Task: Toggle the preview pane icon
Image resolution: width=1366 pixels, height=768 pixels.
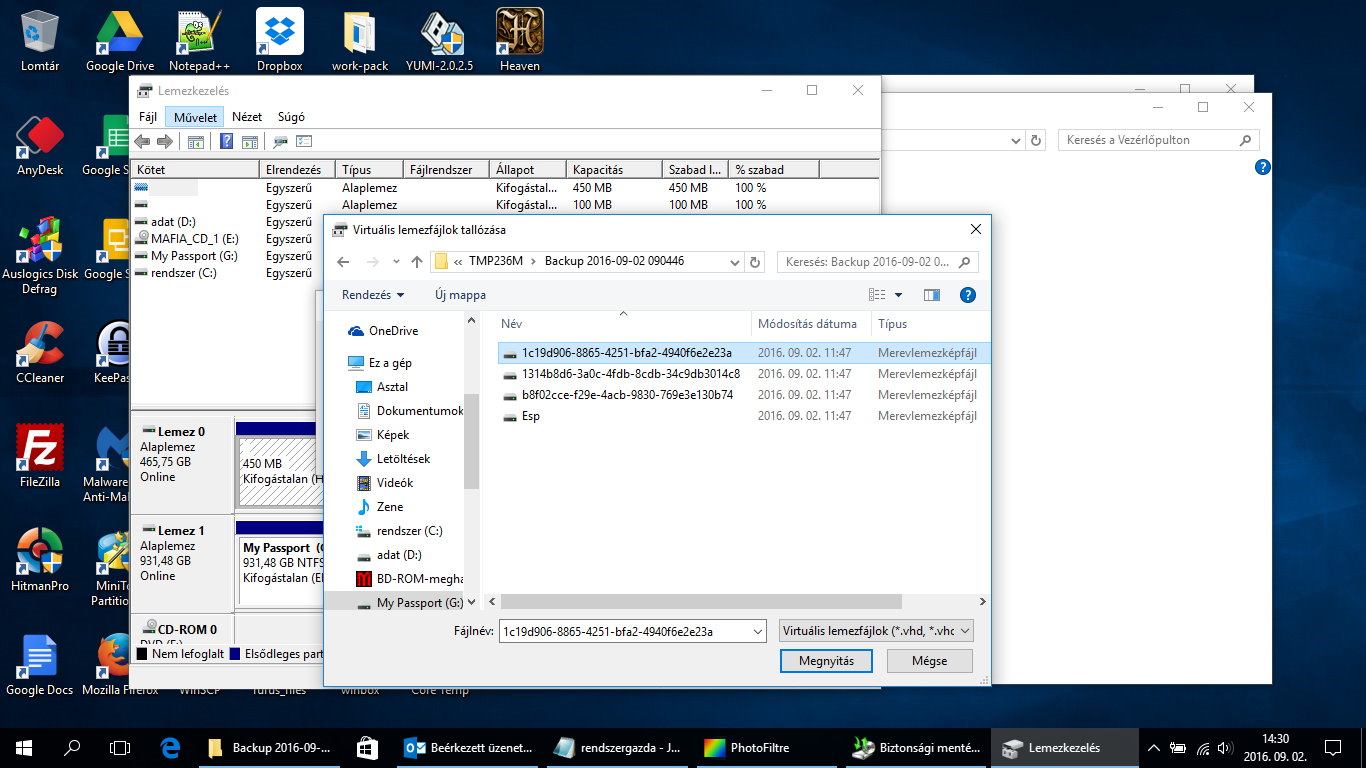Action: [x=932, y=295]
